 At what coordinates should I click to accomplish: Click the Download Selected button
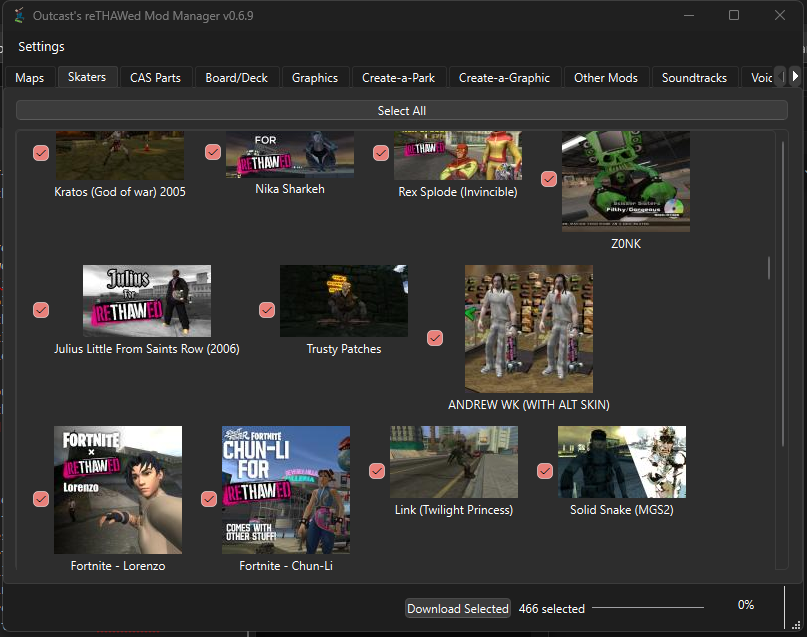click(458, 609)
